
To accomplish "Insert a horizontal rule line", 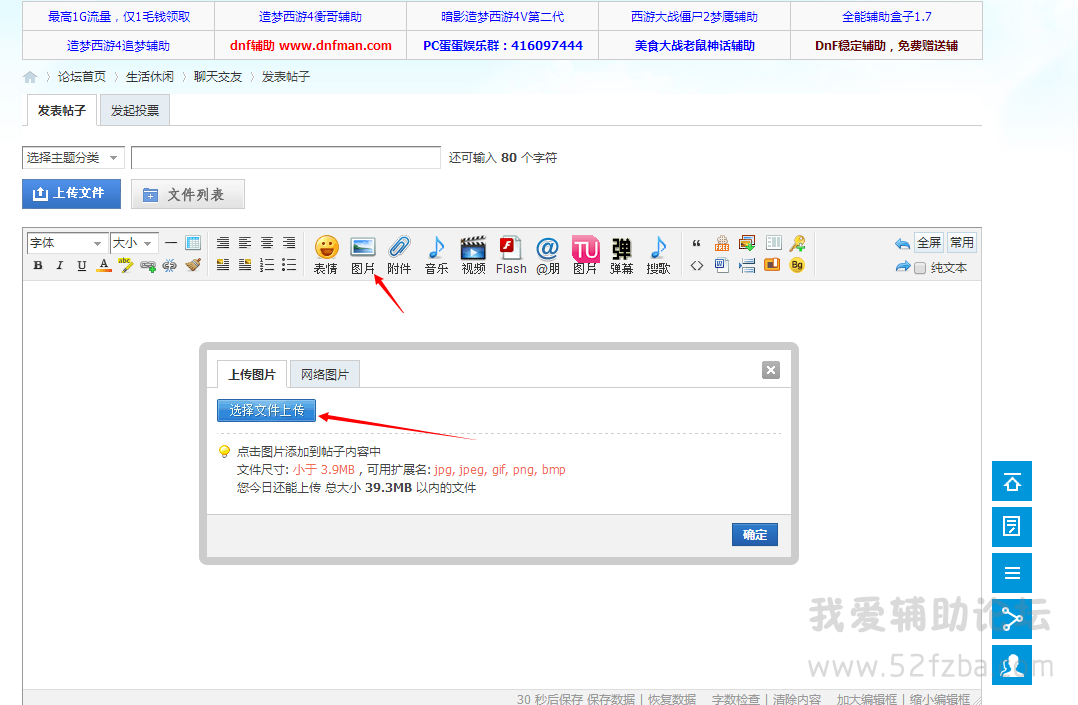I will point(171,243).
